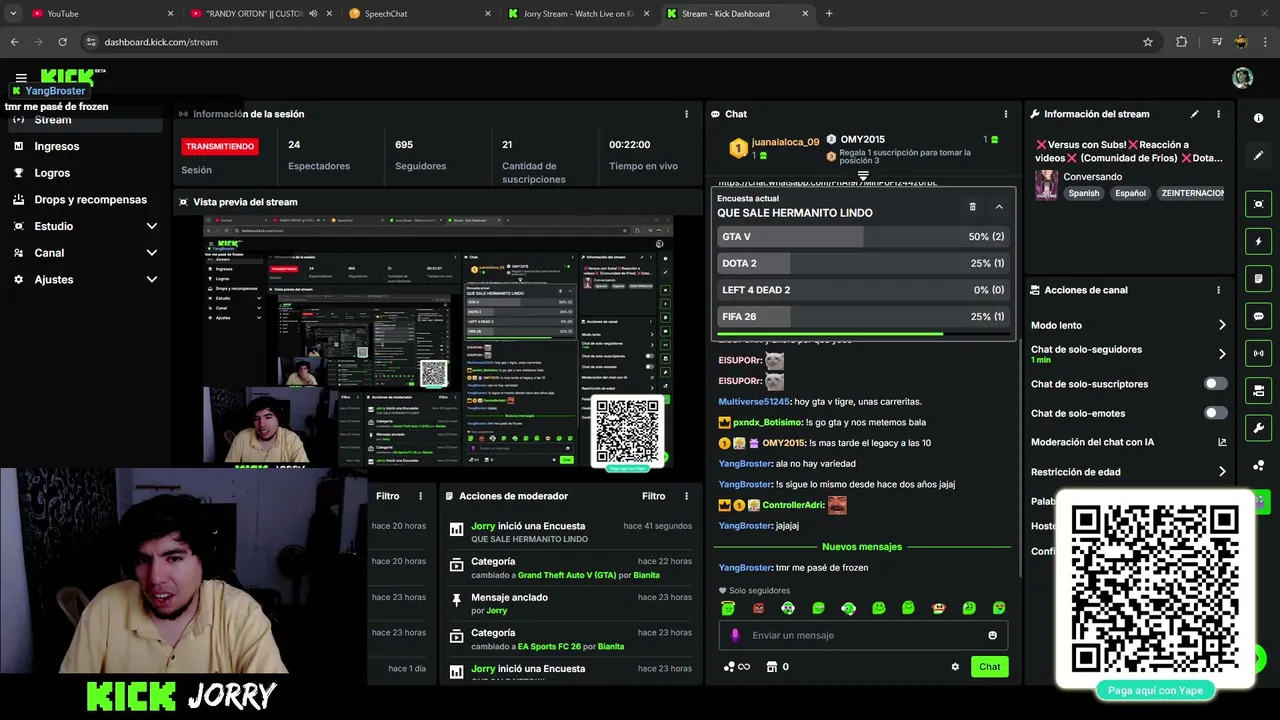This screenshot has height=720, width=1280.
Task: Click the Spanish tag chip
Action: 1083,193
